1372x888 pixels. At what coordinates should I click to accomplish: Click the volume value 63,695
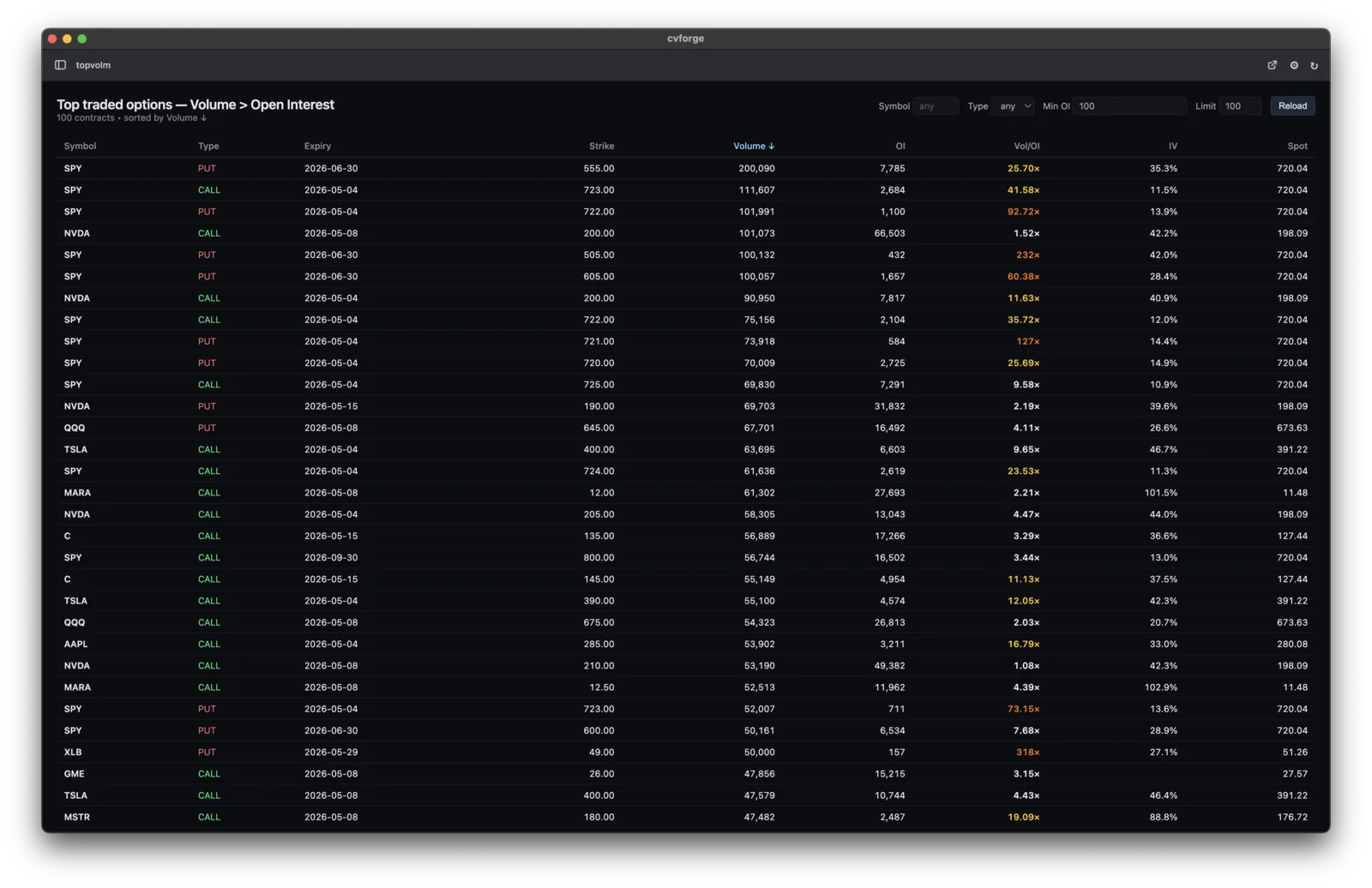(x=759, y=450)
